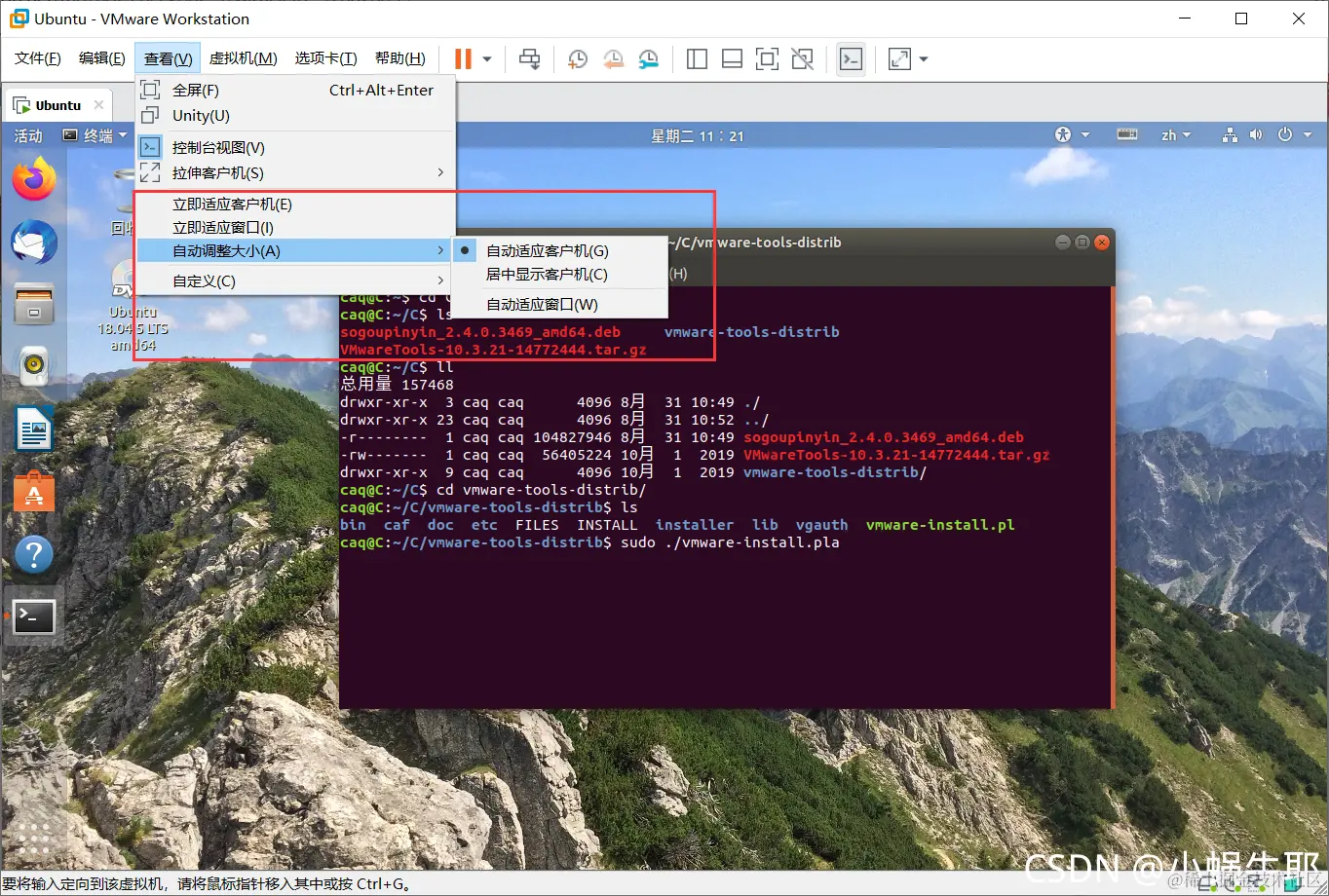Switch to the Ubuntu VM tab
This screenshot has height=896, width=1329.
tap(58, 105)
